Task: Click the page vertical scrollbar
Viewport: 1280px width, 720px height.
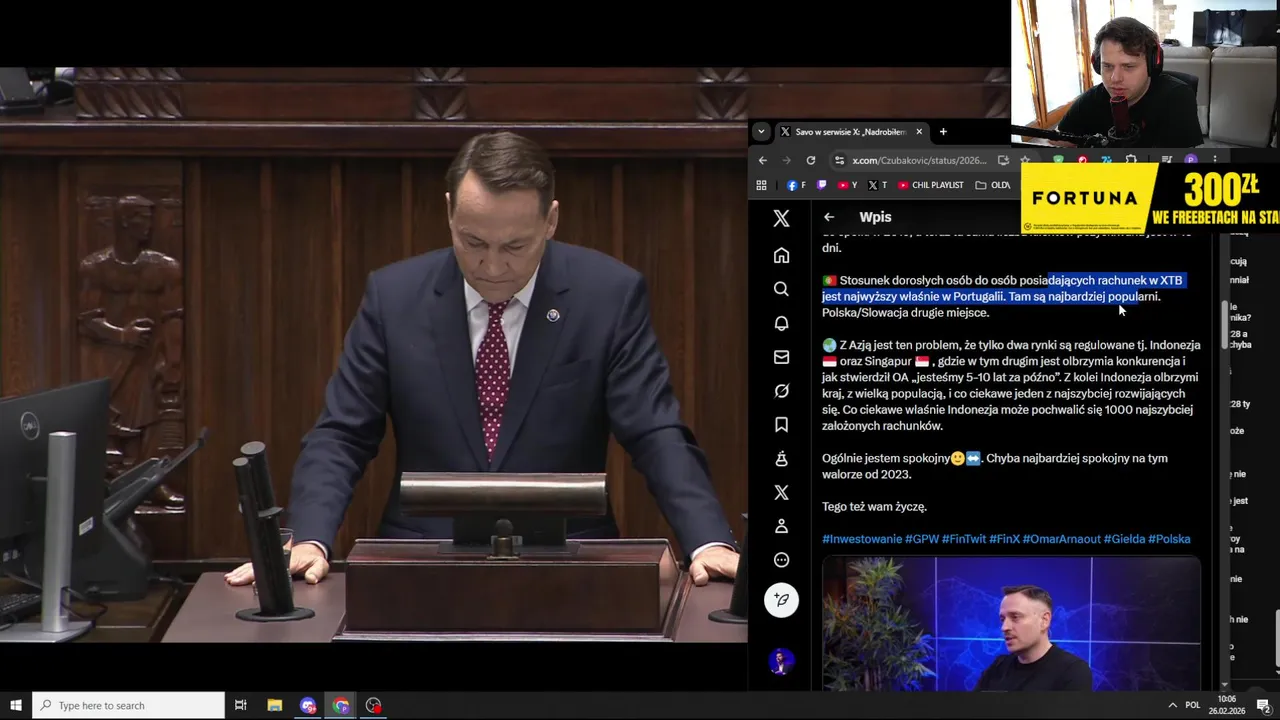Action: (1226, 325)
